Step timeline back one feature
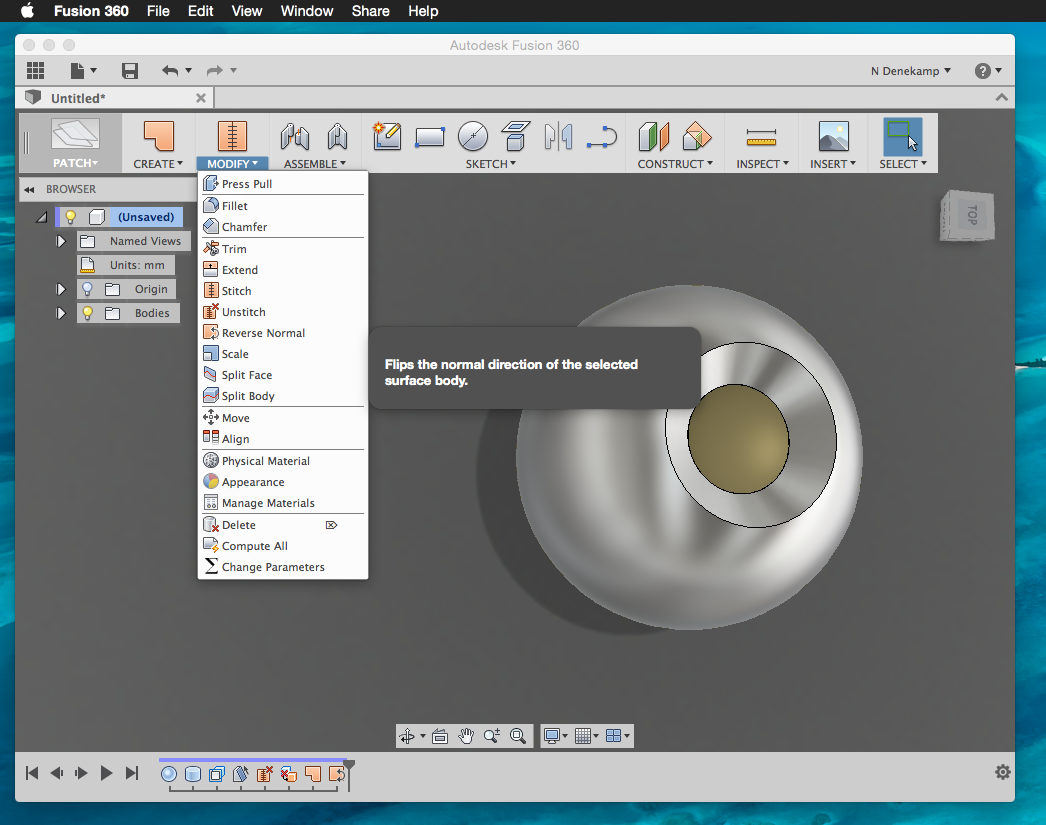This screenshot has width=1046, height=825. 57,773
